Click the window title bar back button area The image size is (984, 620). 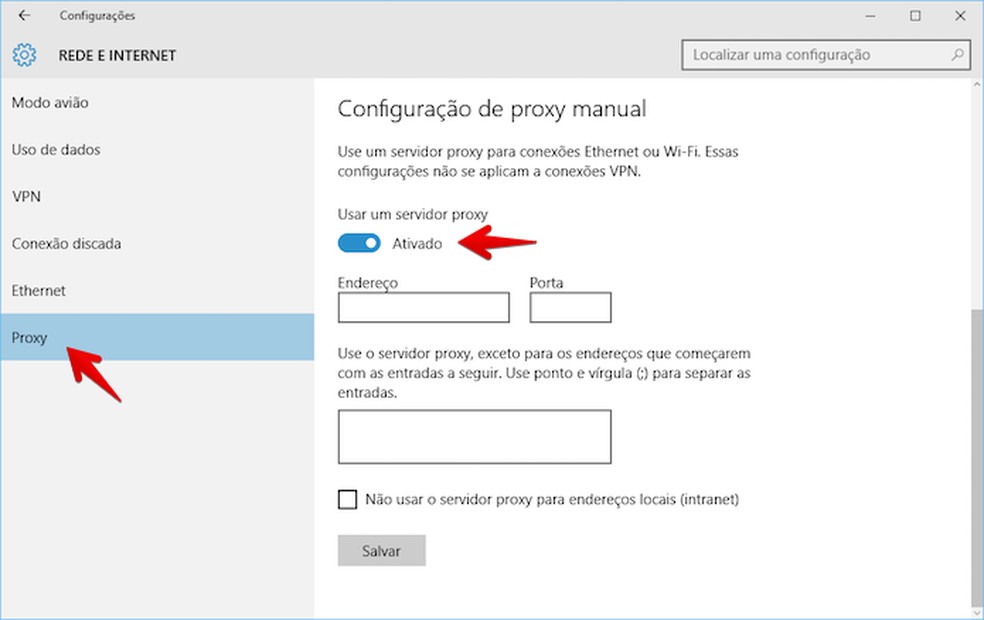tap(22, 15)
